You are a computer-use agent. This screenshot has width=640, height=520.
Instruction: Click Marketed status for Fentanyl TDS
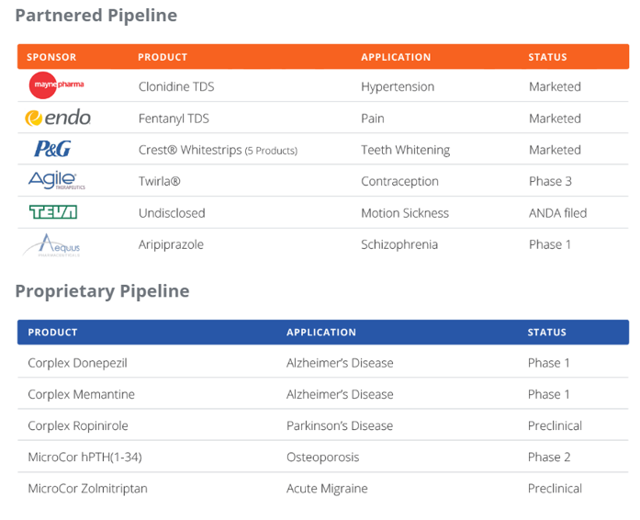pyautogui.click(x=555, y=118)
